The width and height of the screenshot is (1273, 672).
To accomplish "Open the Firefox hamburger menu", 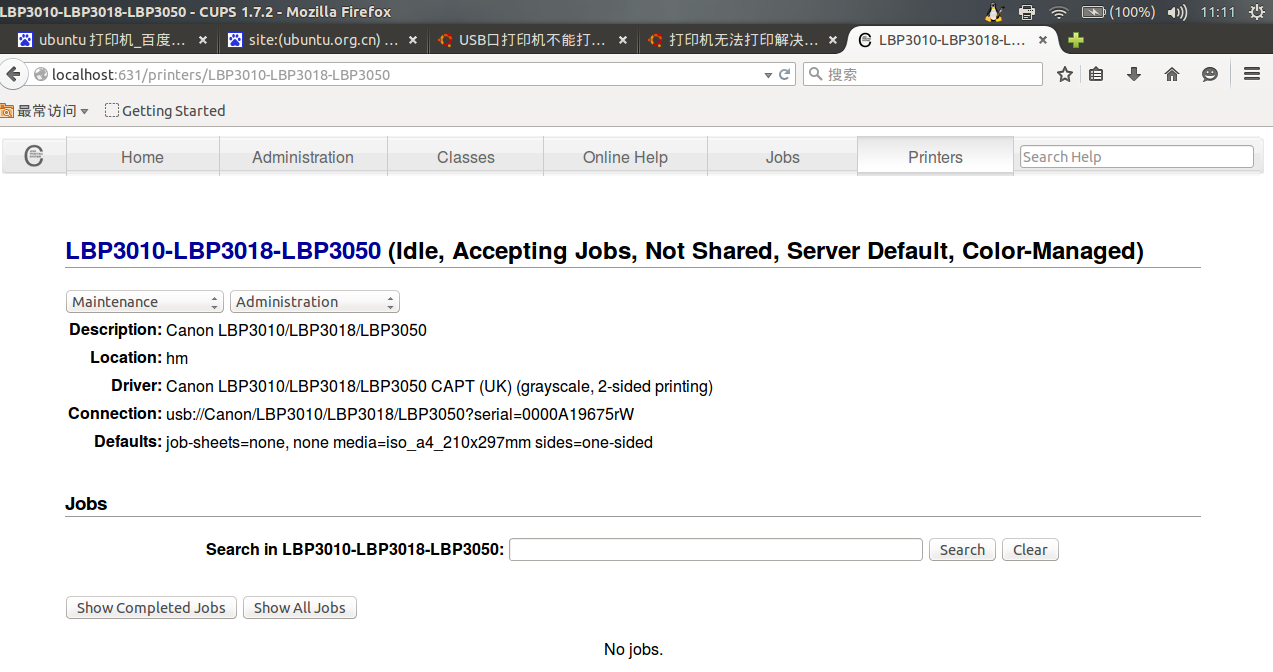I will pyautogui.click(x=1251, y=74).
